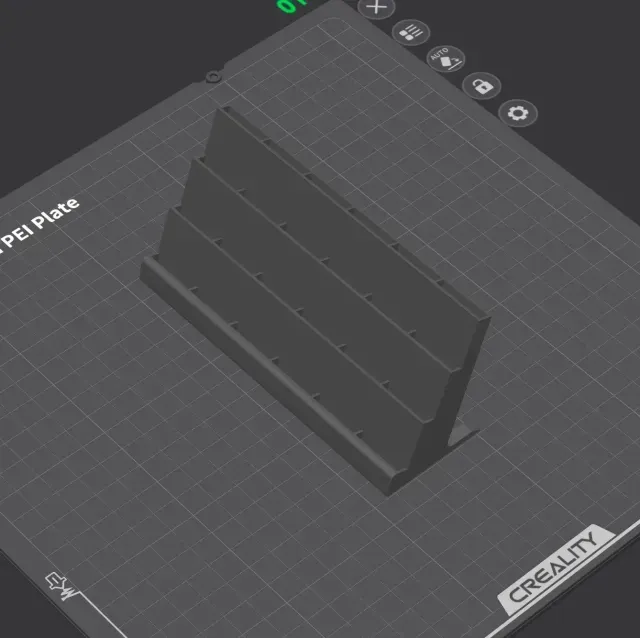Remove plate with the X icon
This screenshot has width=640, height=638.
tap(376, 7)
